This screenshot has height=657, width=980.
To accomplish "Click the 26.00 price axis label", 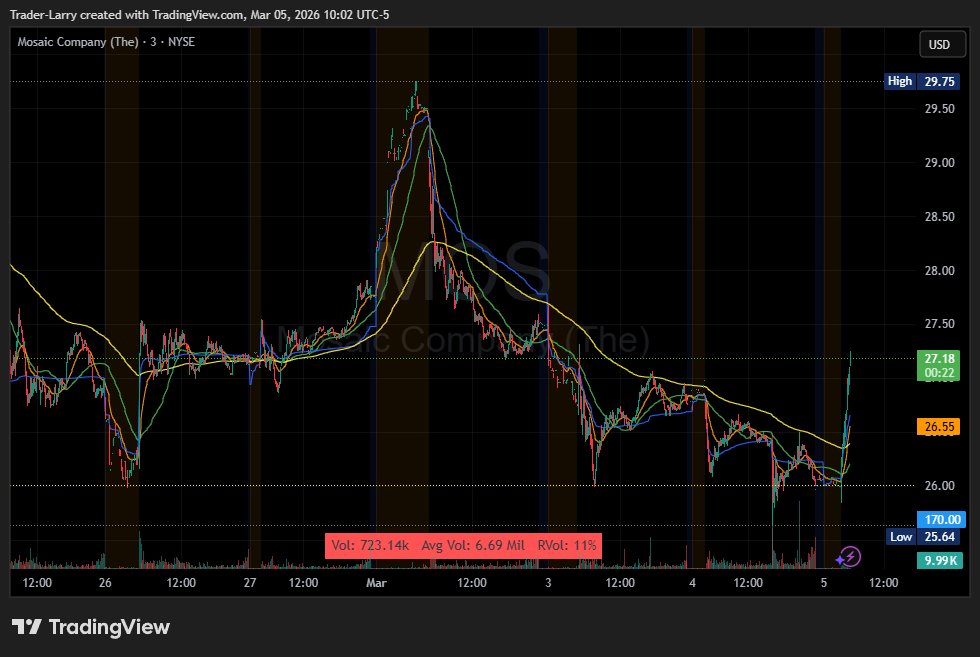I will pos(939,486).
